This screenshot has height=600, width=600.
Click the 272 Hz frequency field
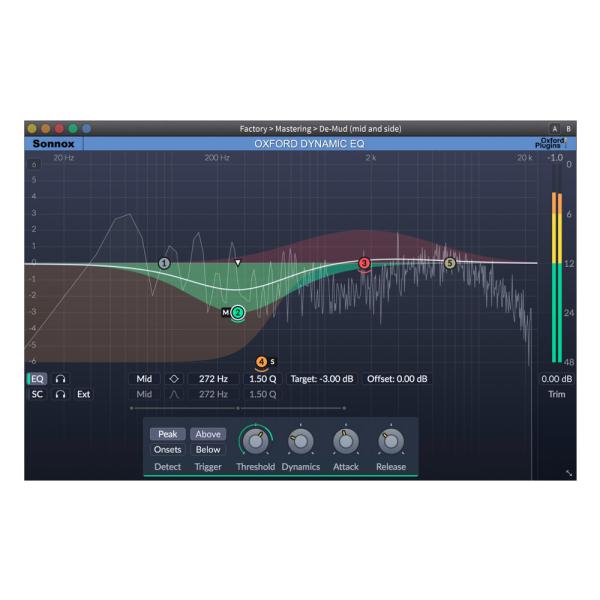214,379
